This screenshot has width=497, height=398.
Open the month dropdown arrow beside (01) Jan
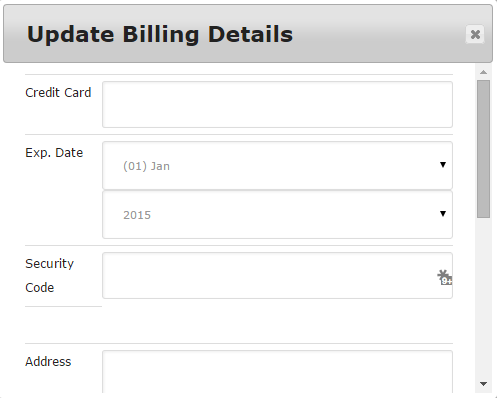click(x=443, y=165)
